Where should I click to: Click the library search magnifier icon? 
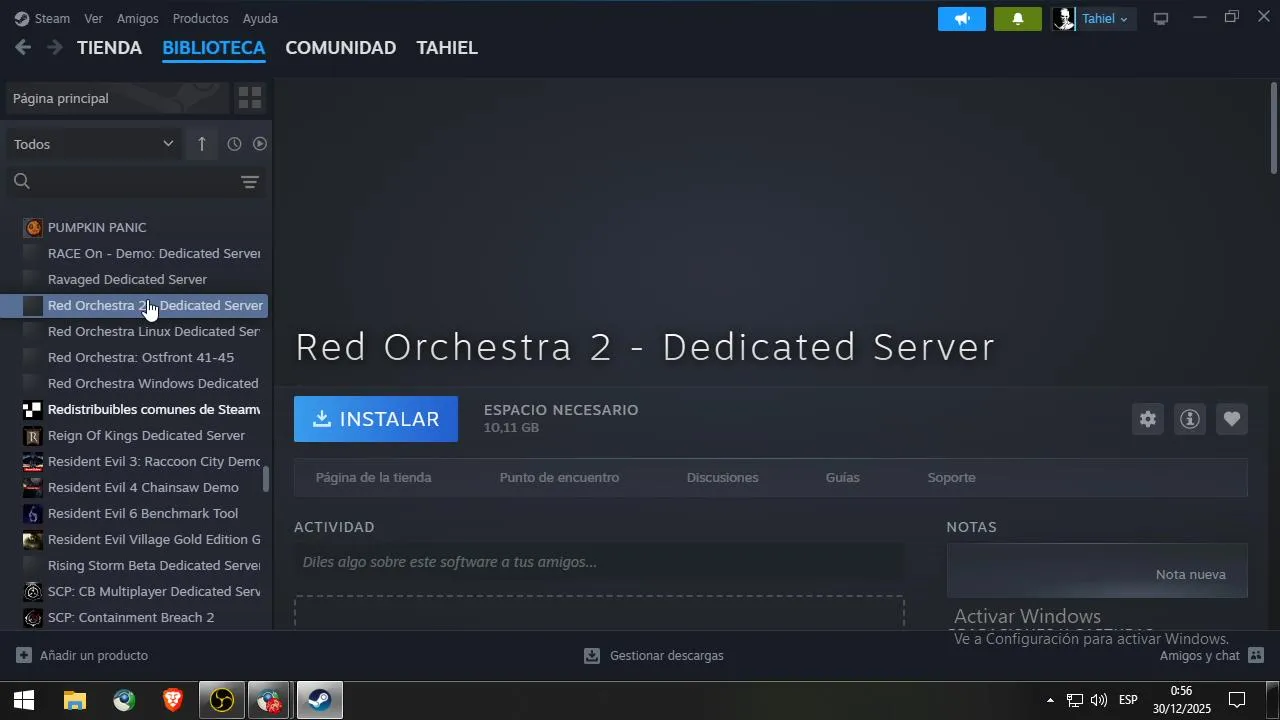point(22,181)
